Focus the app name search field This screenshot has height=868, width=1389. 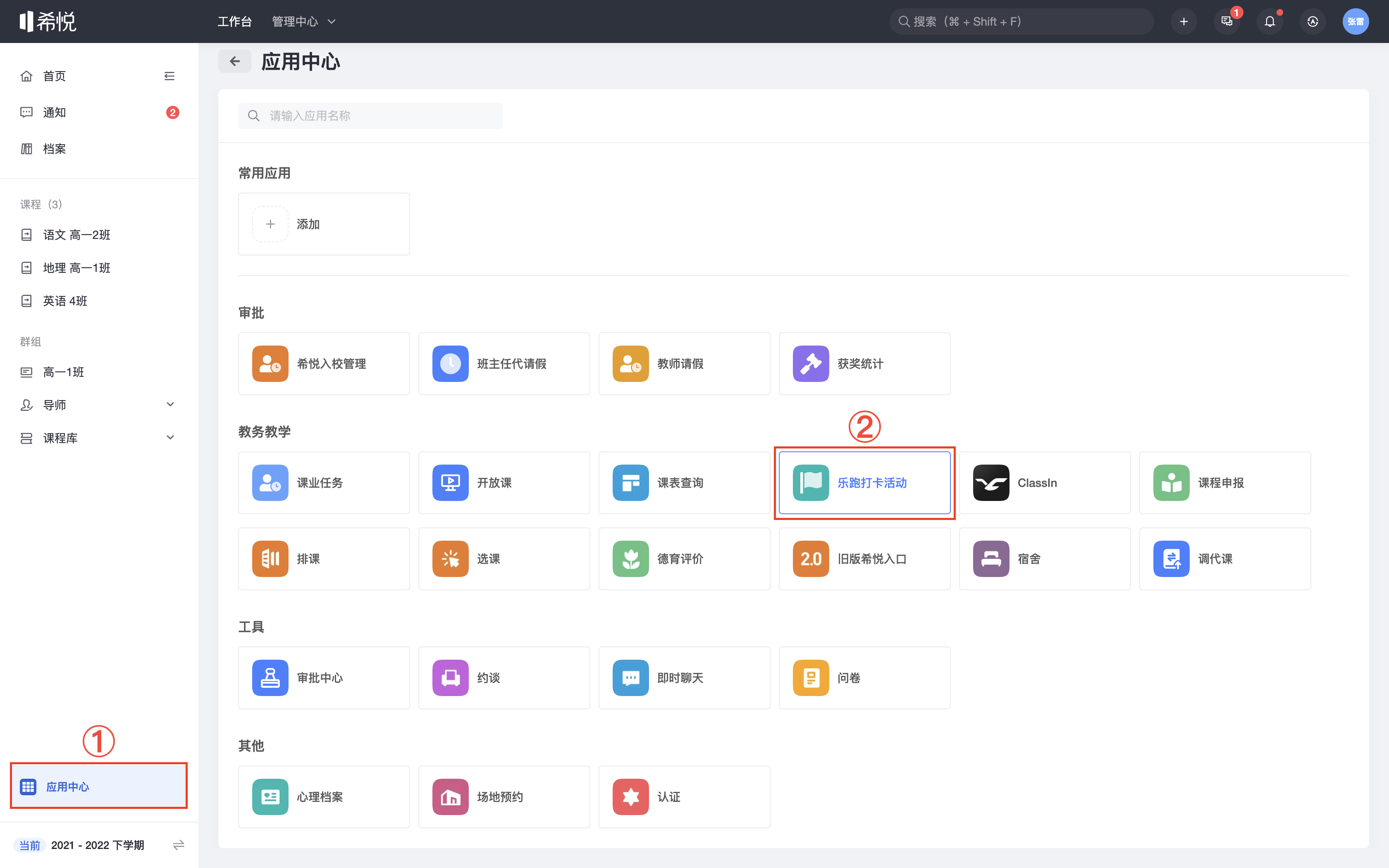[370, 115]
